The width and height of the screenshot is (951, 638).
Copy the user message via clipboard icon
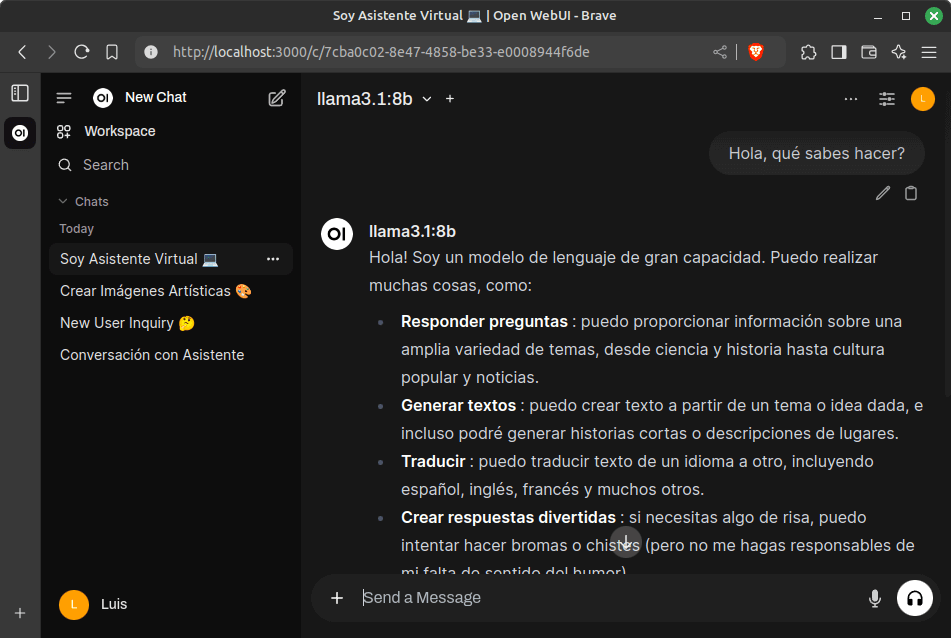tap(911, 194)
